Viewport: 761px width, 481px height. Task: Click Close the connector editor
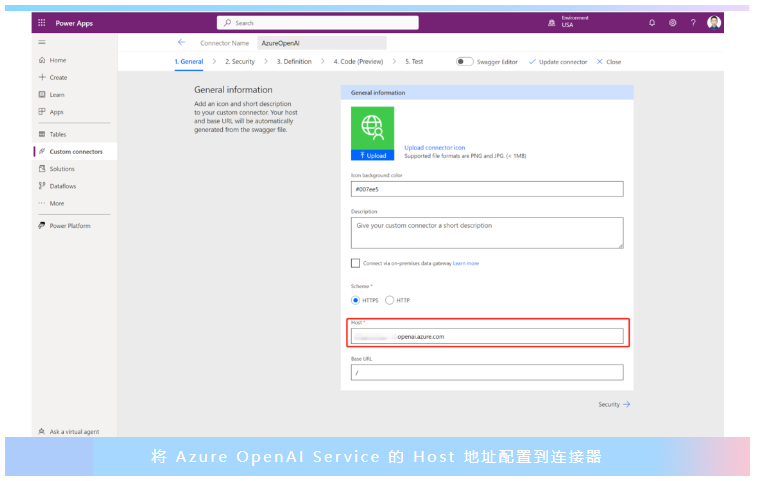click(609, 62)
